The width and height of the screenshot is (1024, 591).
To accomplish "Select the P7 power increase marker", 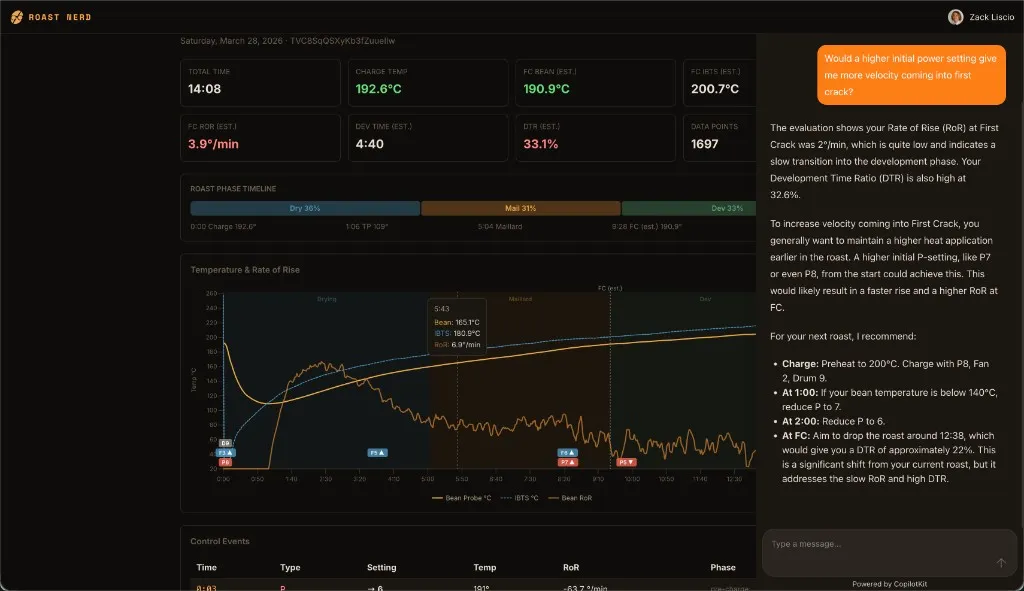I will 567,463.
